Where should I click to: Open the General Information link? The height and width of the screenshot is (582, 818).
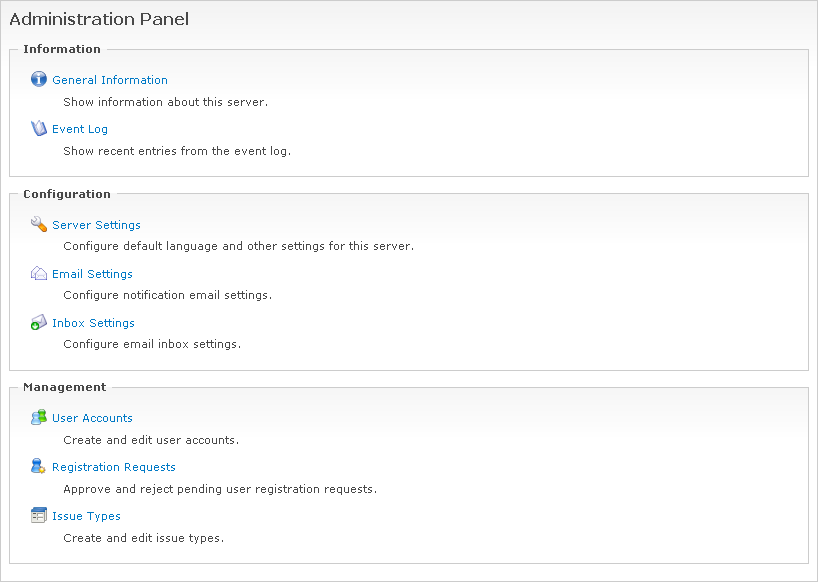110,80
